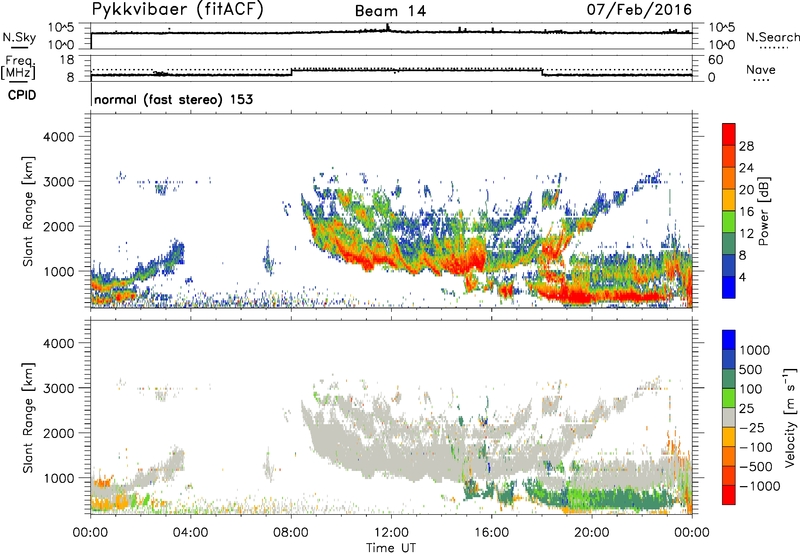800x554 pixels.
Task: Click the 'Beam 14' label
Action: pyautogui.click(x=390, y=11)
